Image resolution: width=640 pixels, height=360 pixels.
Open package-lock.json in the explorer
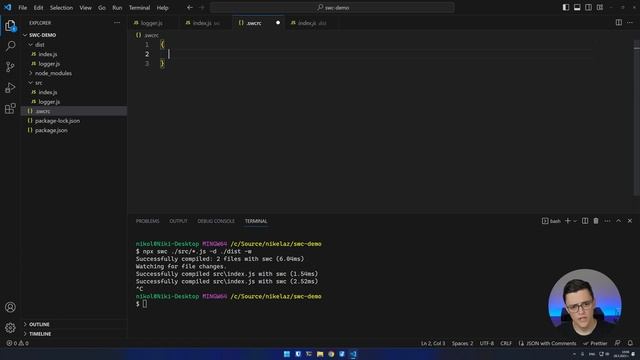pos(74,121)
